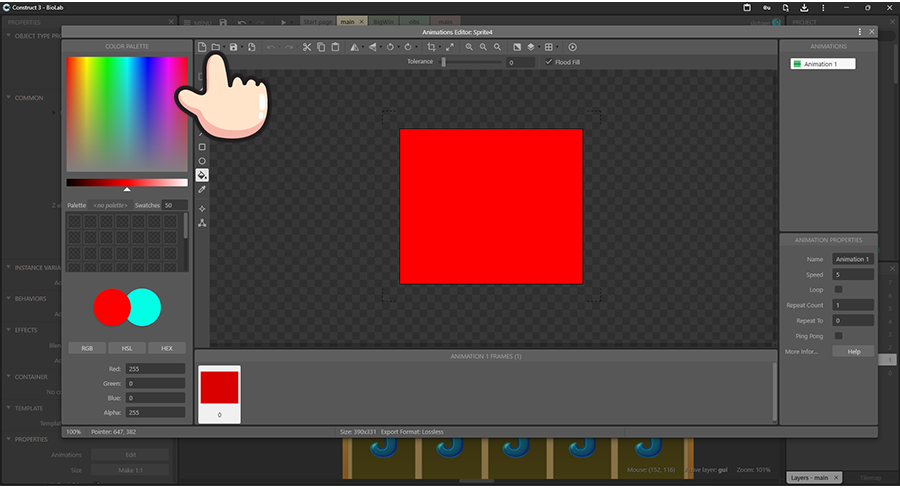Switch to the HEX color tab

click(x=166, y=348)
